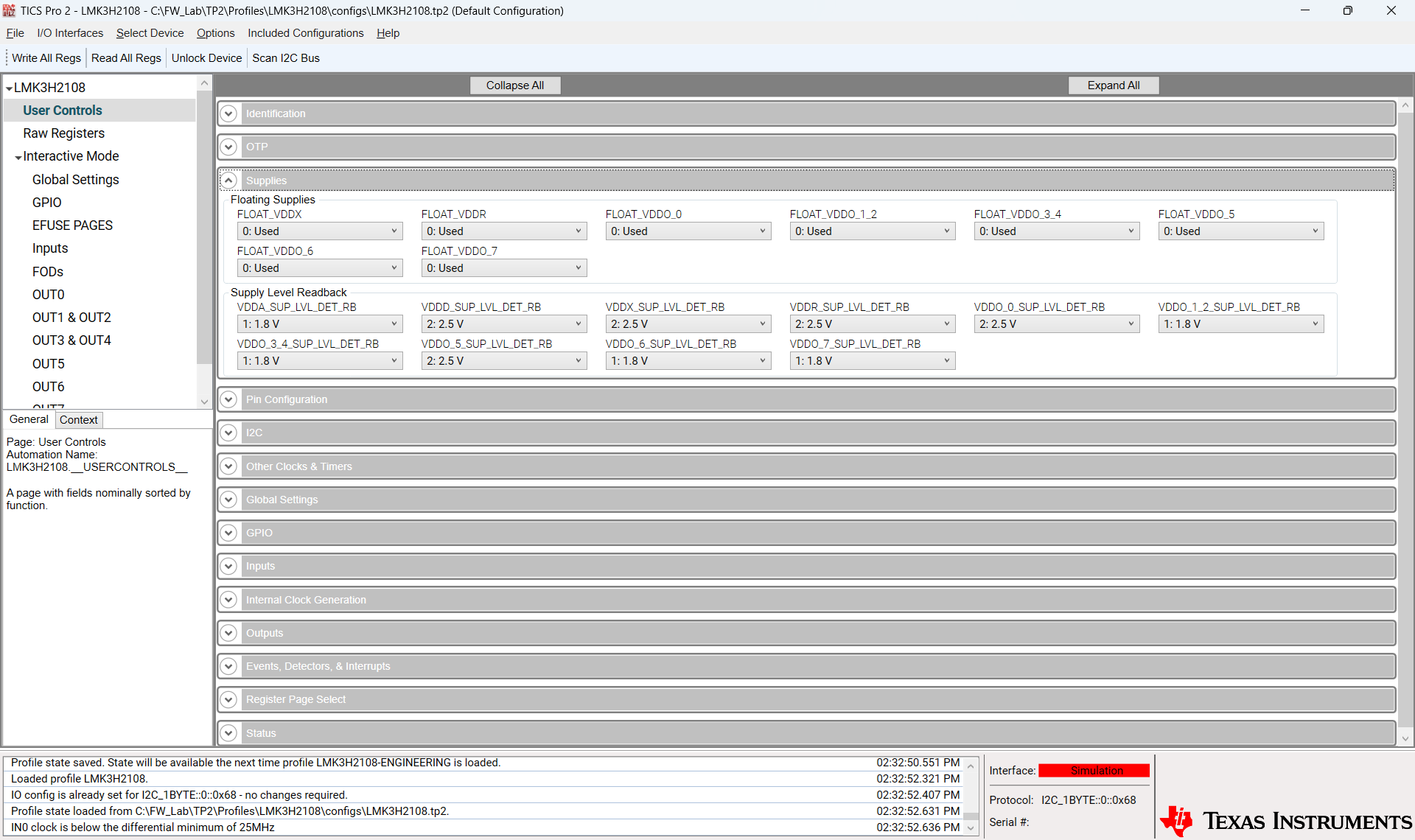Image resolution: width=1415 pixels, height=840 pixels.
Task: Open the FLOAT_VDDX dropdown
Action: (x=319, y=231)
